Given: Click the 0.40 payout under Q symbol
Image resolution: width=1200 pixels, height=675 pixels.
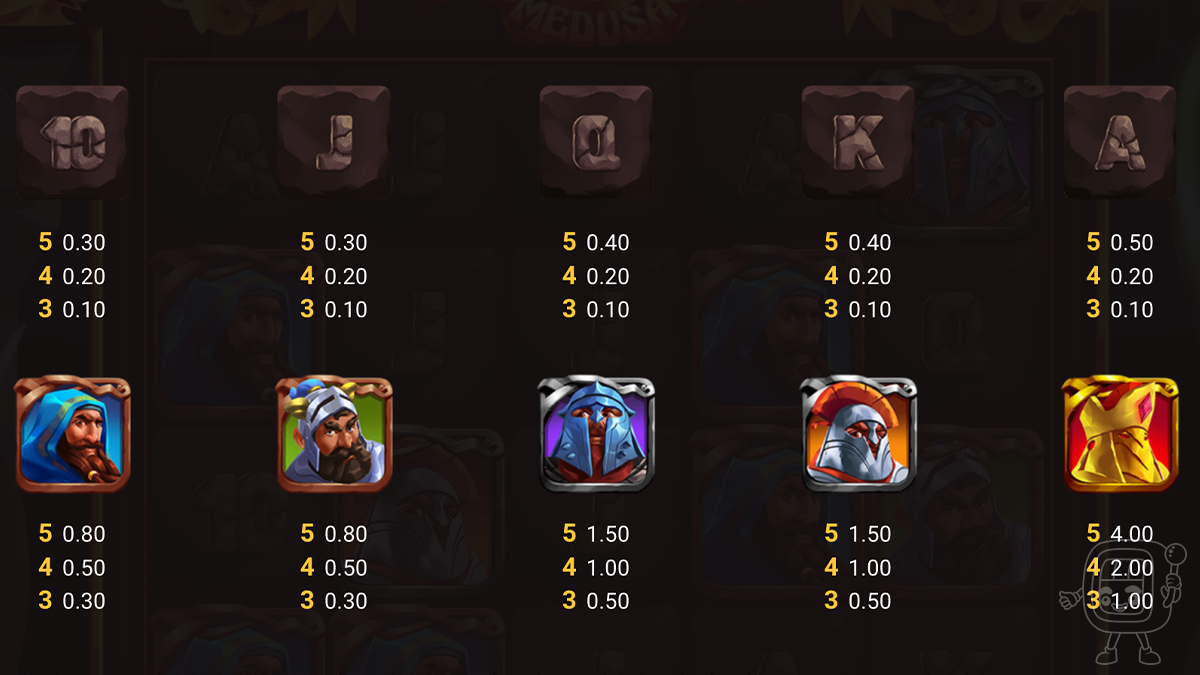Looking at the screenshot, I should point(608,242).
